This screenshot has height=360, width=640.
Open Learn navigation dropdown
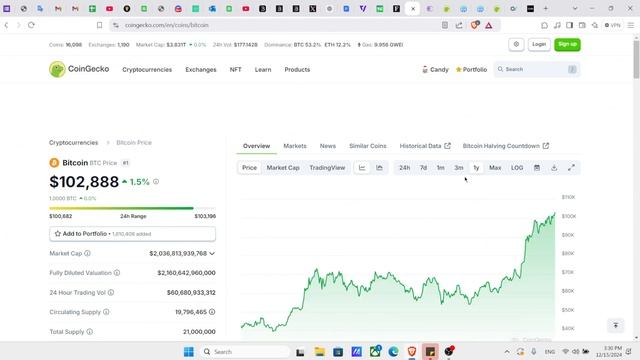(x=263, y=70)
